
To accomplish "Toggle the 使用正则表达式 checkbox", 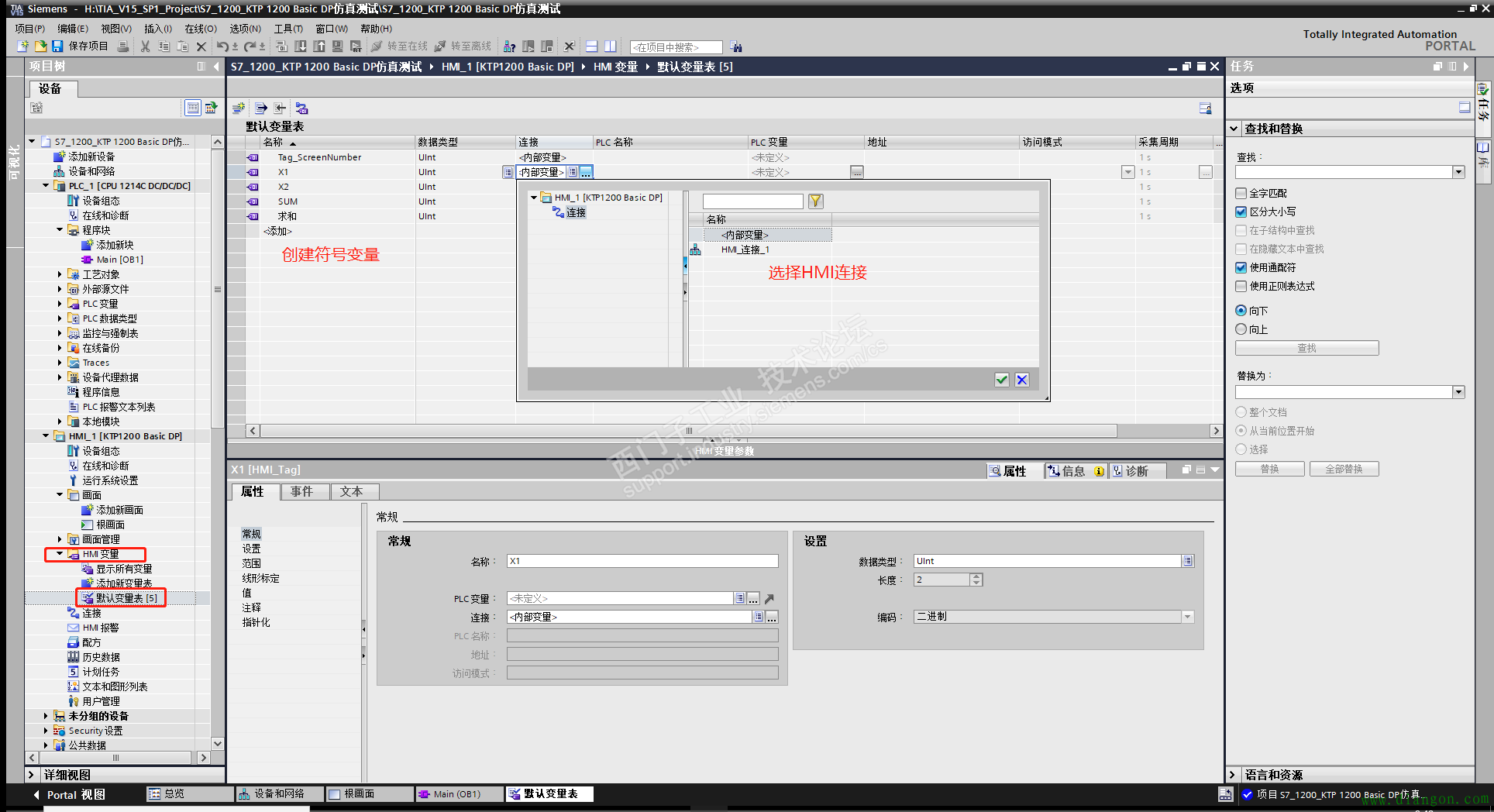I will (x=1241, y=286).
